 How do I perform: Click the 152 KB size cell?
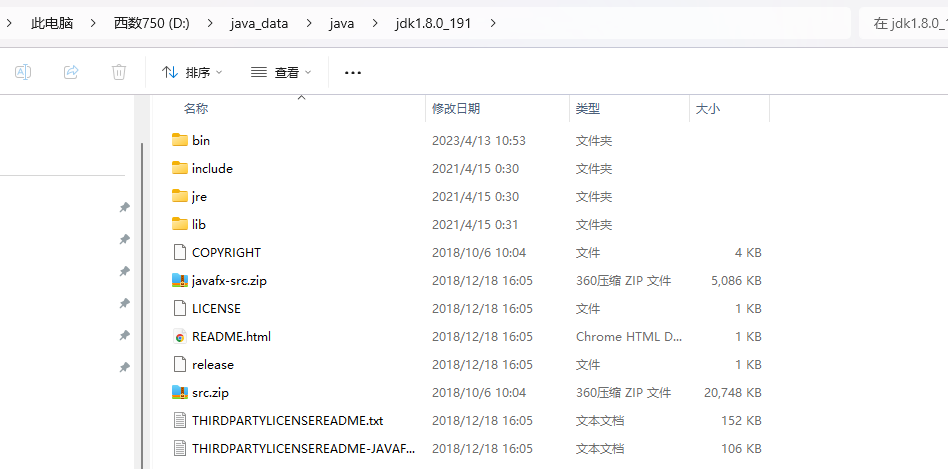(741, 421)
